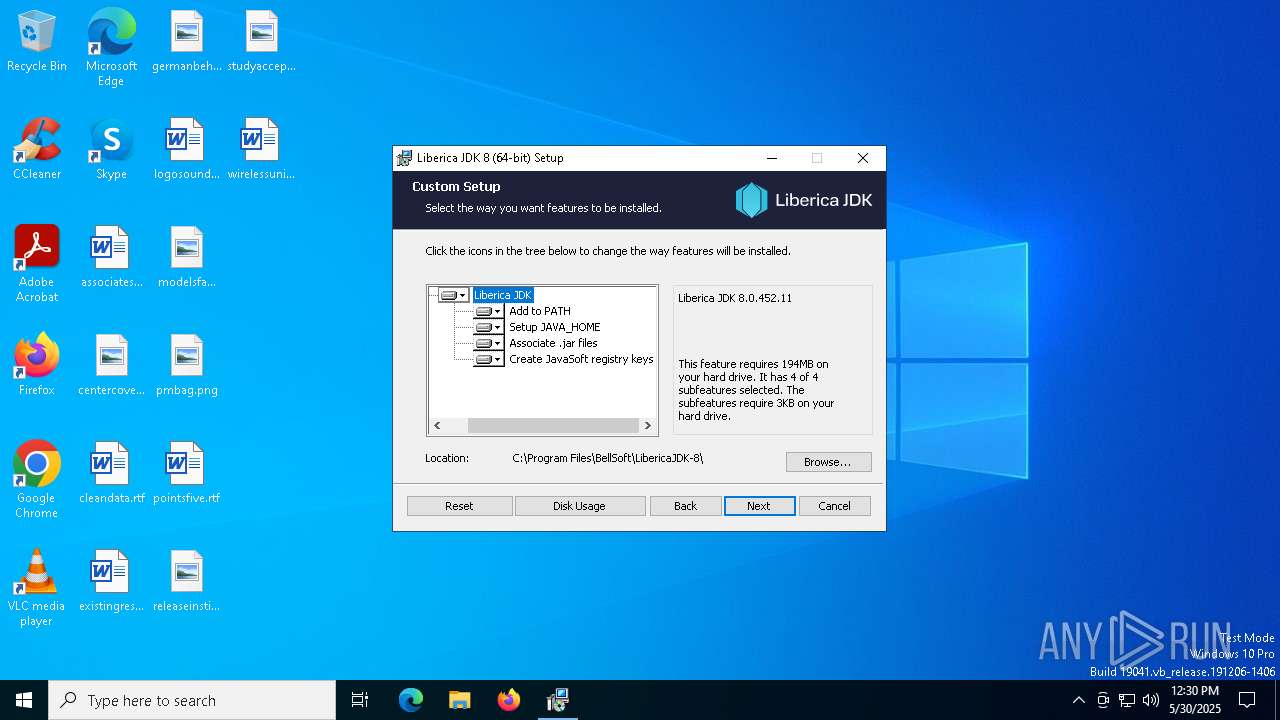
Task: Select the germanbeh image file icon
Action: (187, 42)
